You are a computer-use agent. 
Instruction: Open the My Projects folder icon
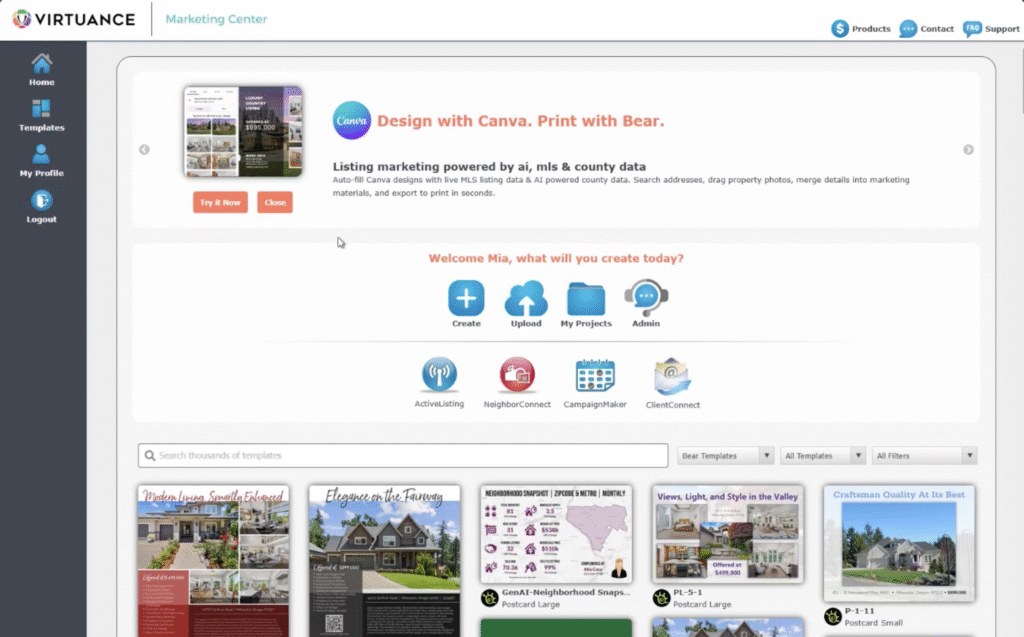[x=586, y=299]
